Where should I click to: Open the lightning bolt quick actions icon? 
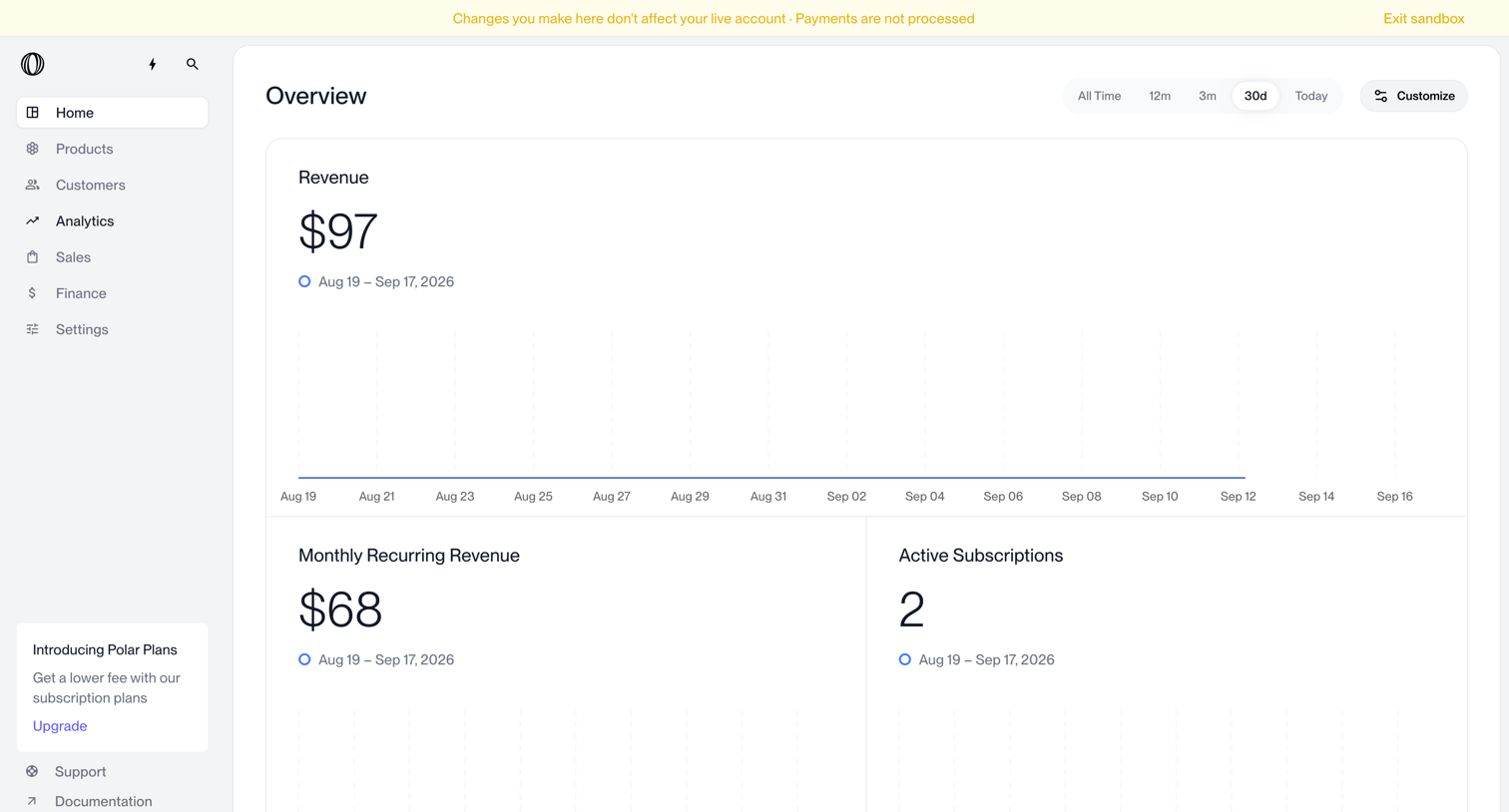pos(153,64)
